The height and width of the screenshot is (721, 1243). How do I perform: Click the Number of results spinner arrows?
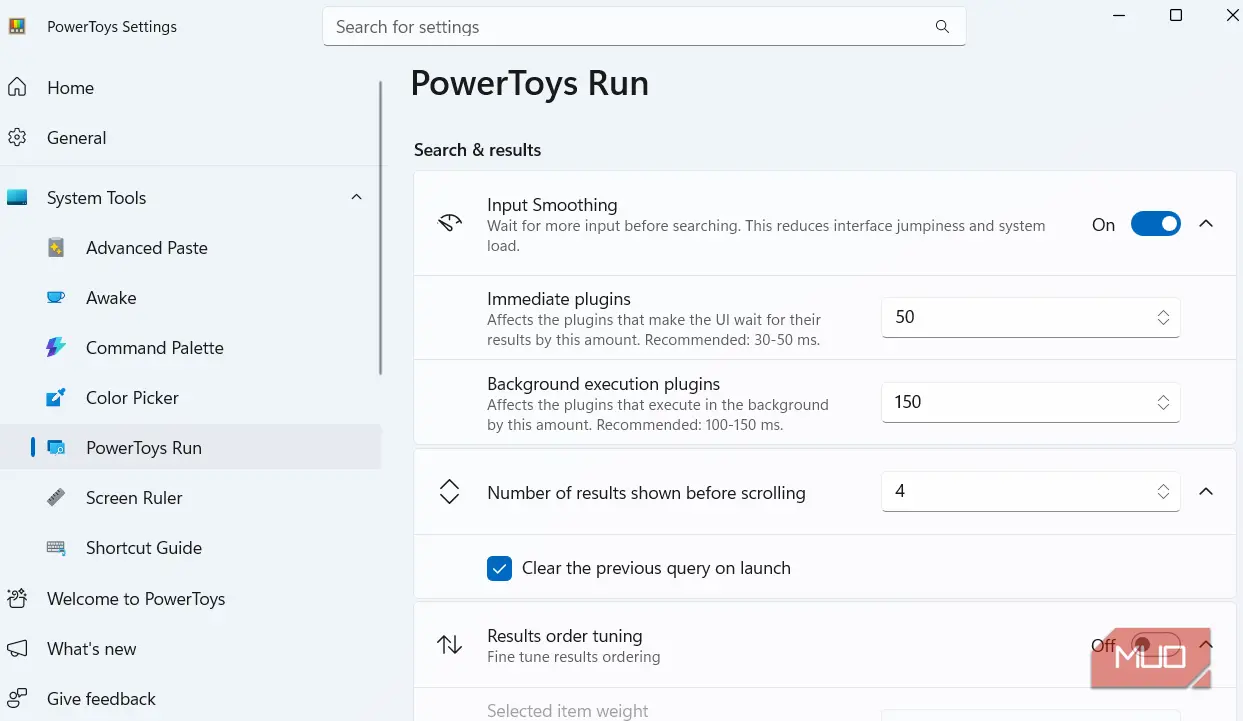(x=1163, y=492)
